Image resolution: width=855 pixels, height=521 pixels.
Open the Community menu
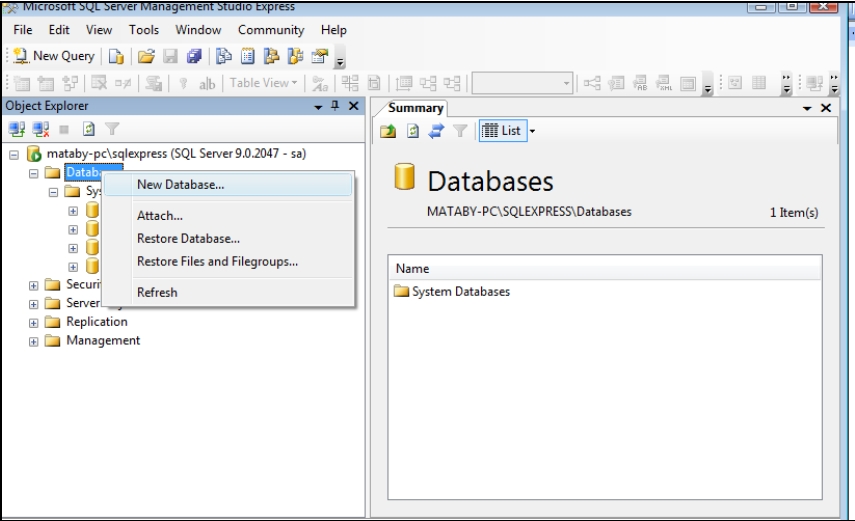271,30
